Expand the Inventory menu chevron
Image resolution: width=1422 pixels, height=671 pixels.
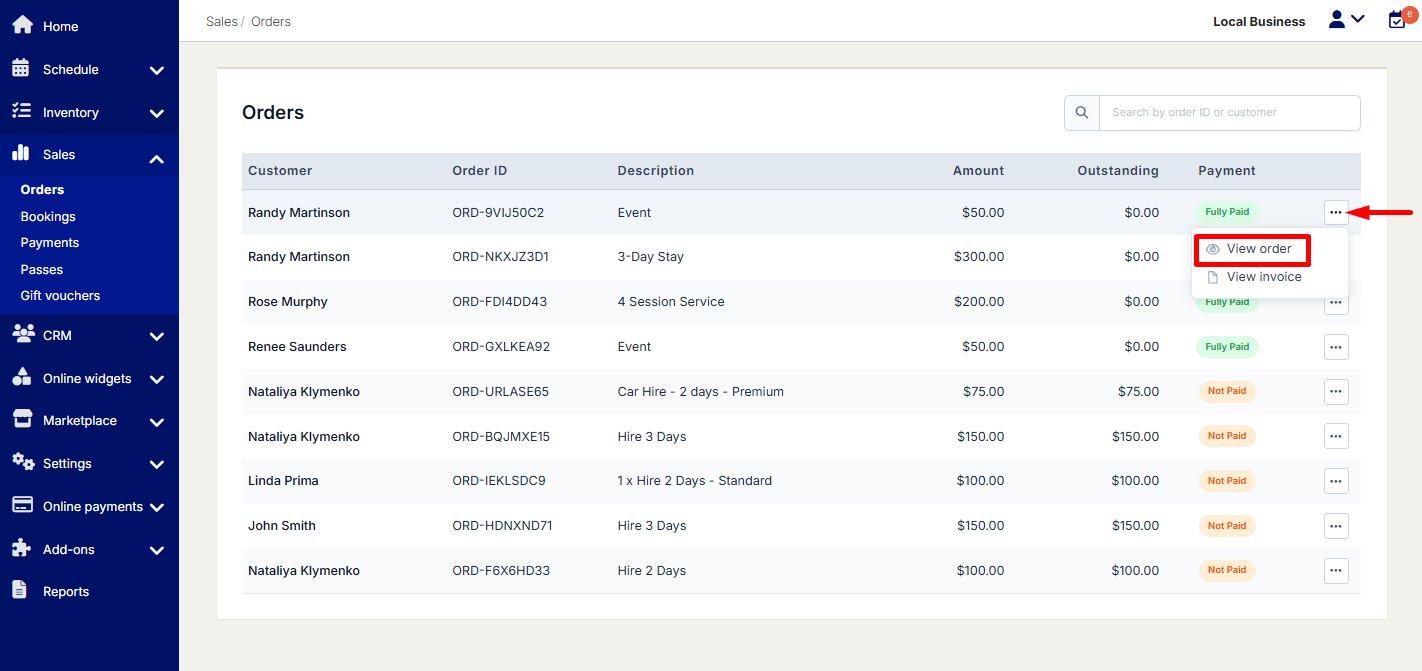click(x=156, y=113)
